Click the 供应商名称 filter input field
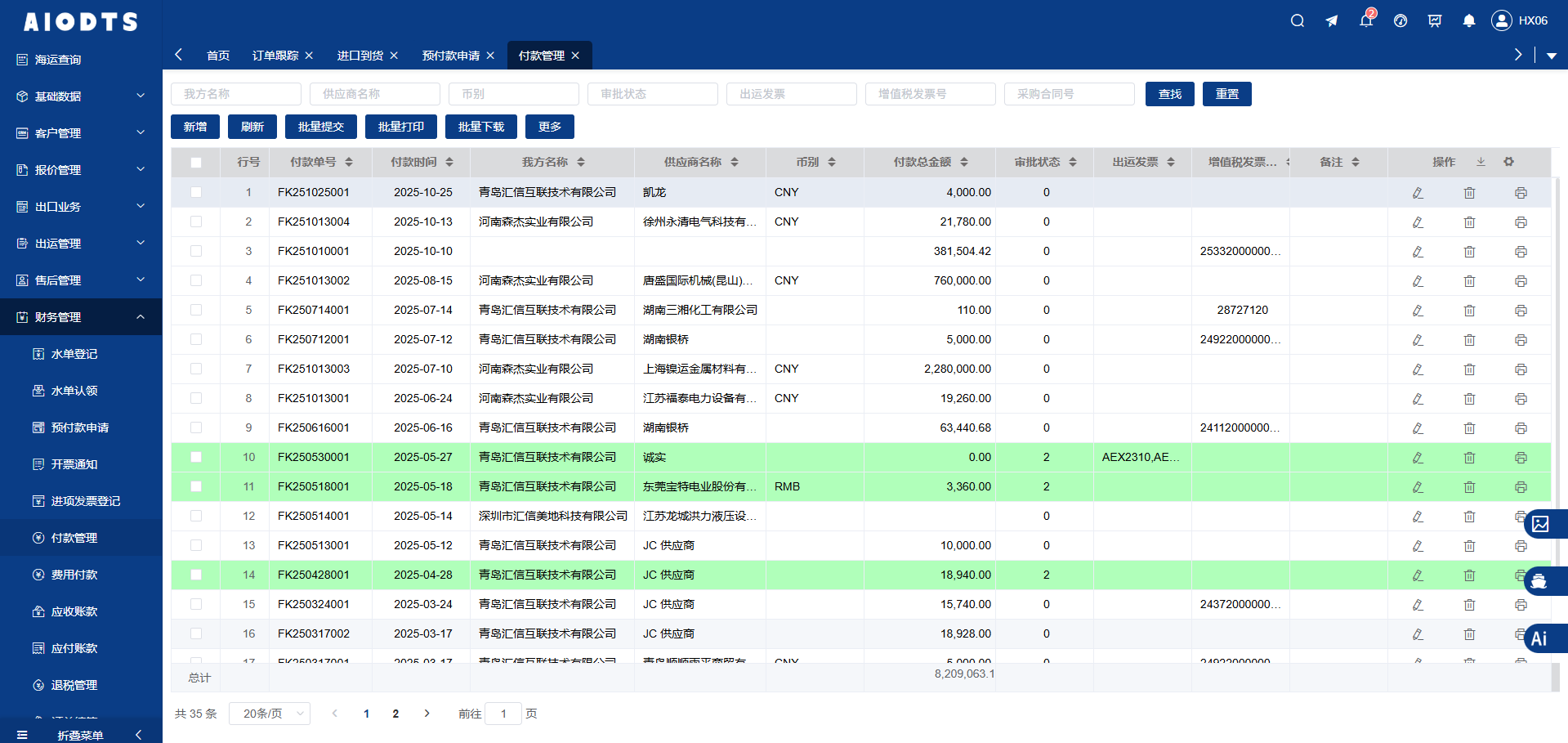 (374, 94)
